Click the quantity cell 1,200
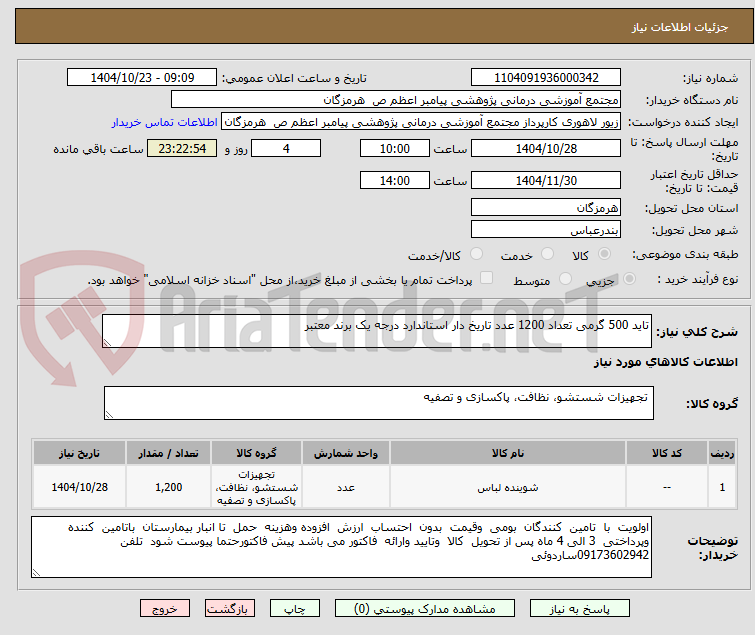 (x=169, y=487)
